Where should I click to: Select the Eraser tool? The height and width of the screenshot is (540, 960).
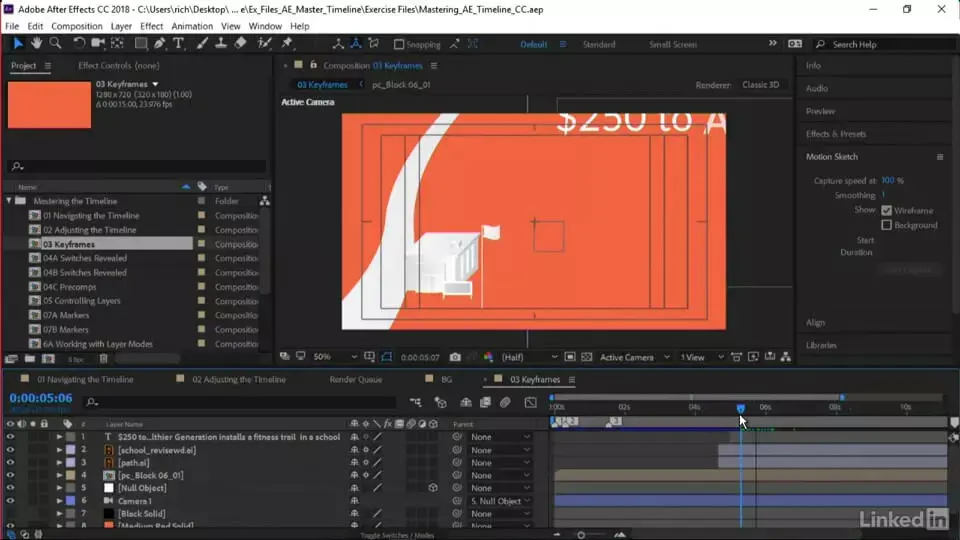click(x=240, y=43)
